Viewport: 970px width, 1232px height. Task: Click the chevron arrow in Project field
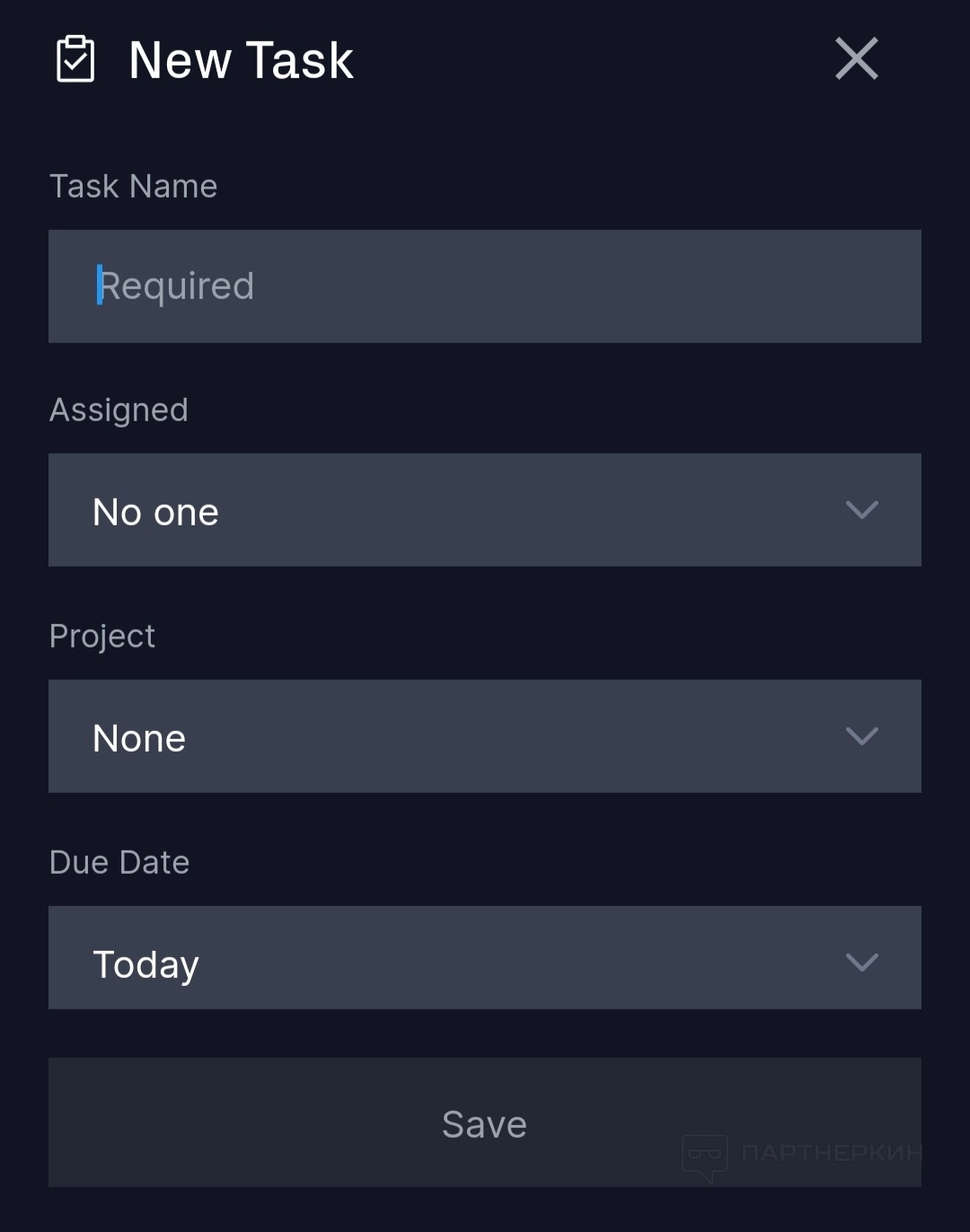click(862, 737)
